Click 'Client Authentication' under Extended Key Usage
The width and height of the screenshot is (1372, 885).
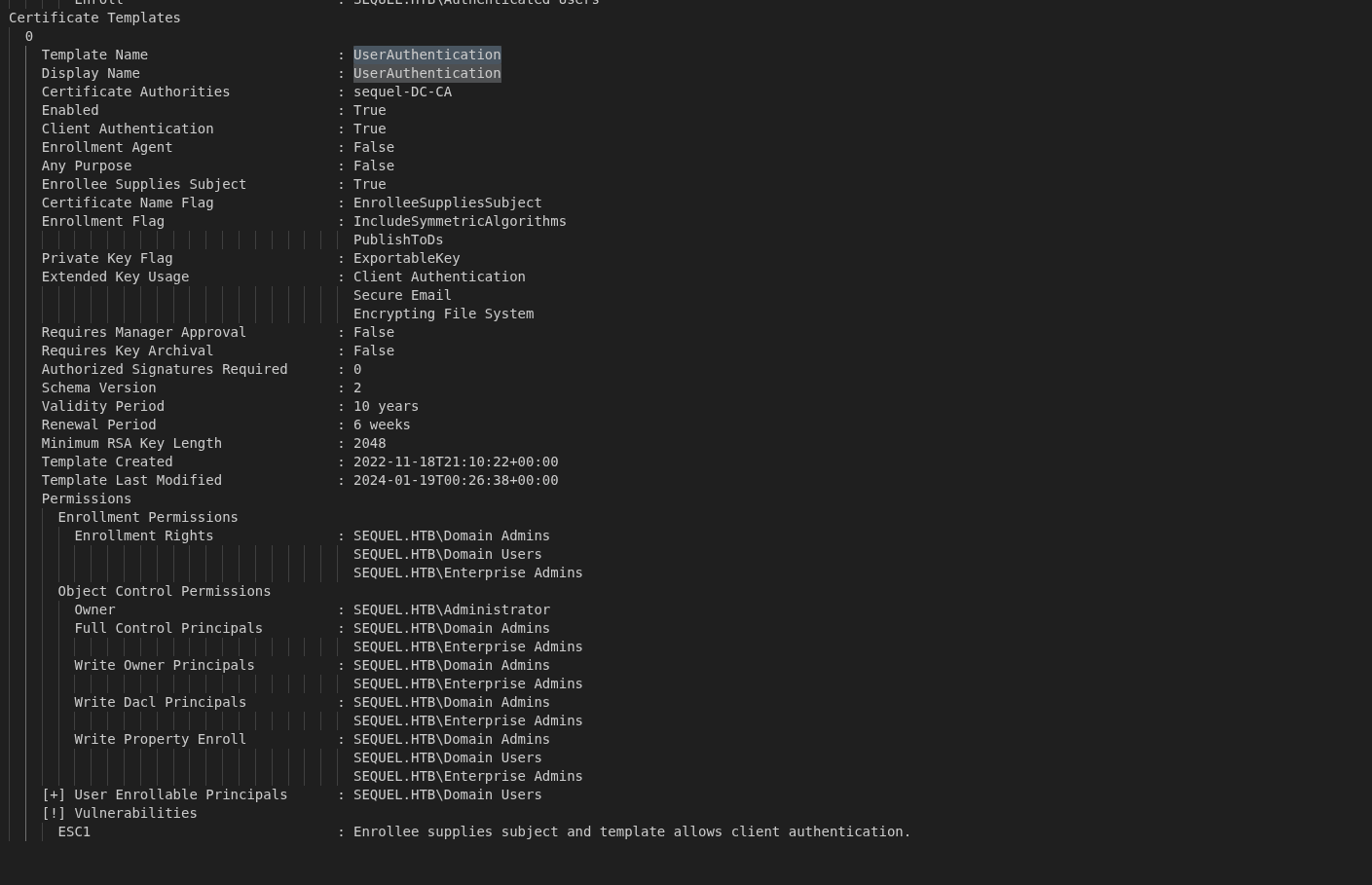pos(439,277)
